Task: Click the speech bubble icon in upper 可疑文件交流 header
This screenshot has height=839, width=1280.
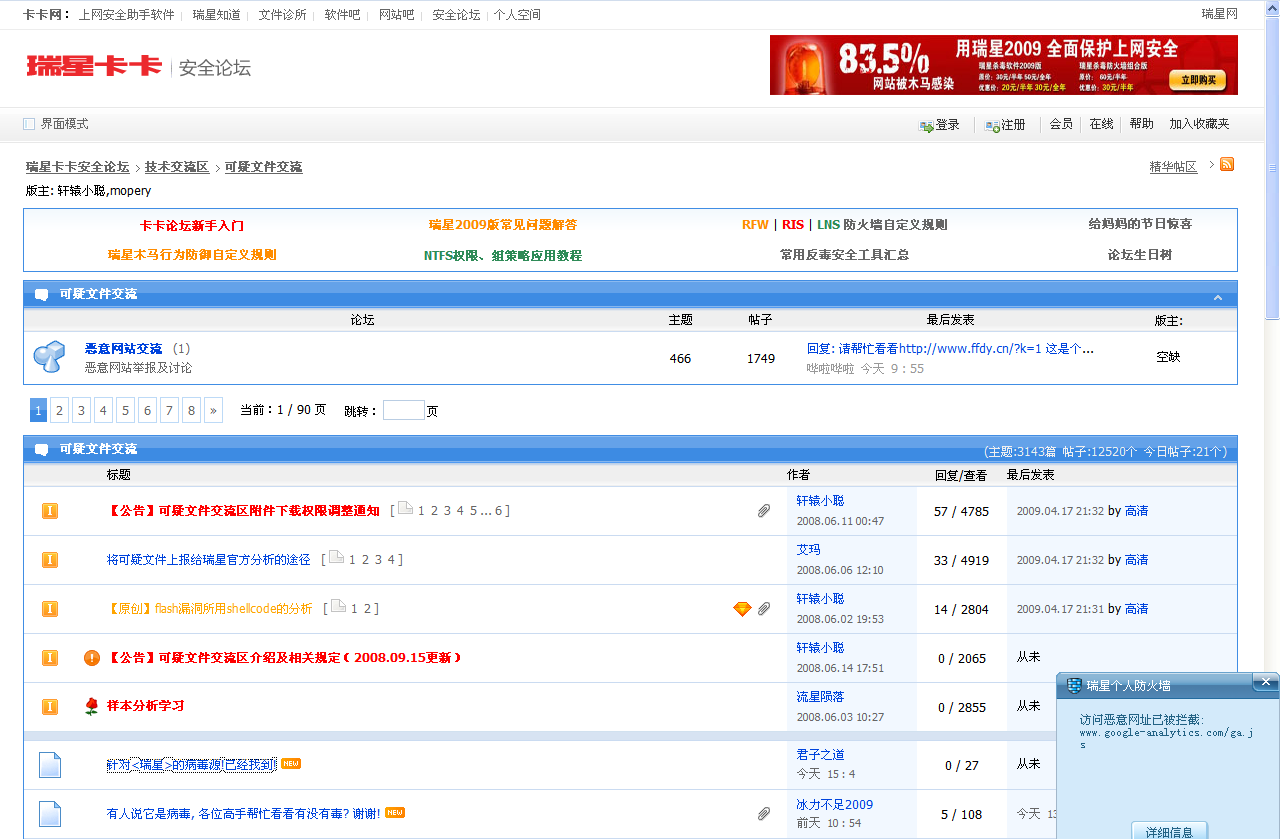Action: [x=42, y=295]
